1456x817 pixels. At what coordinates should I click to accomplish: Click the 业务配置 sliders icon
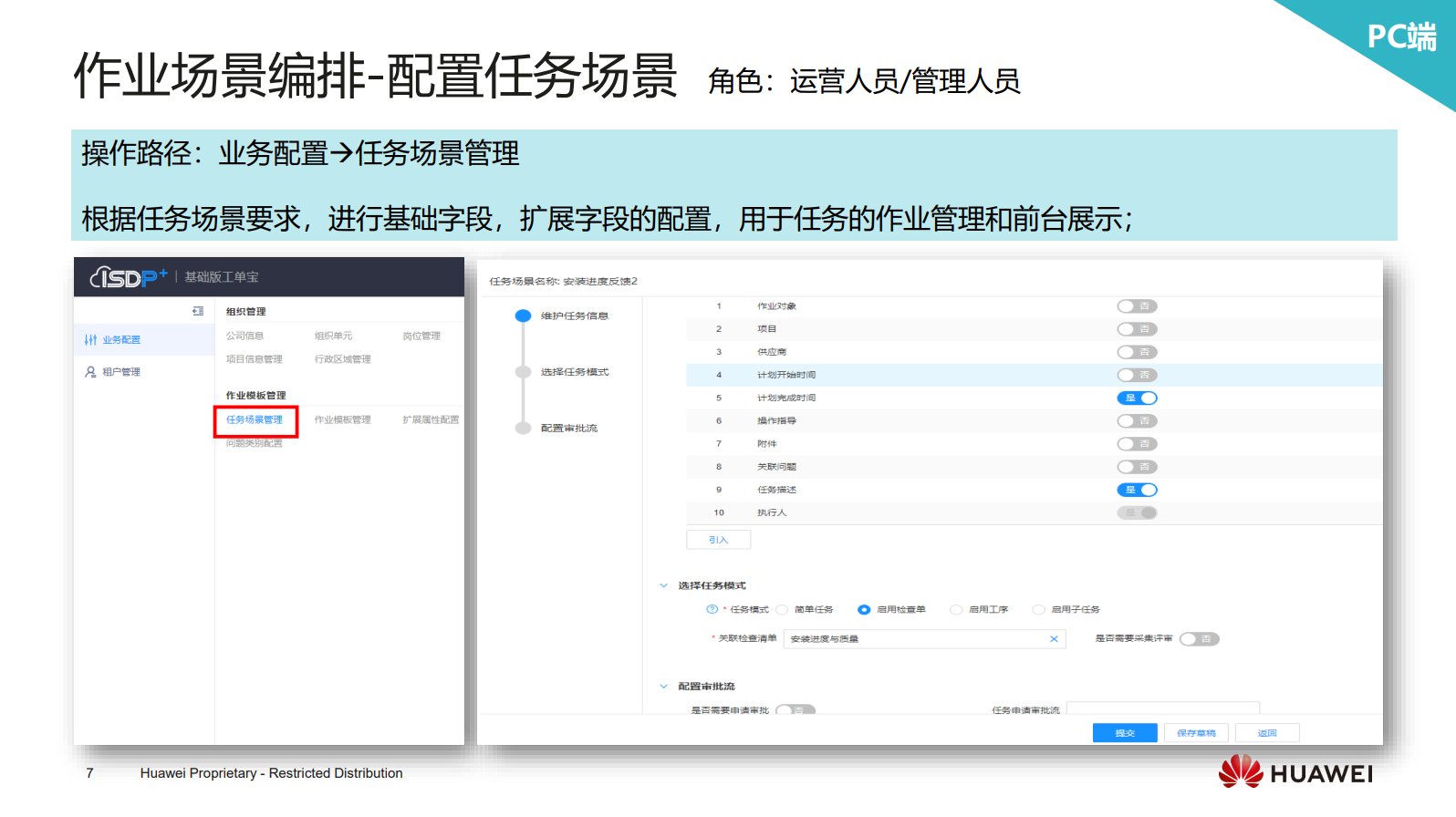coord(90,340)
